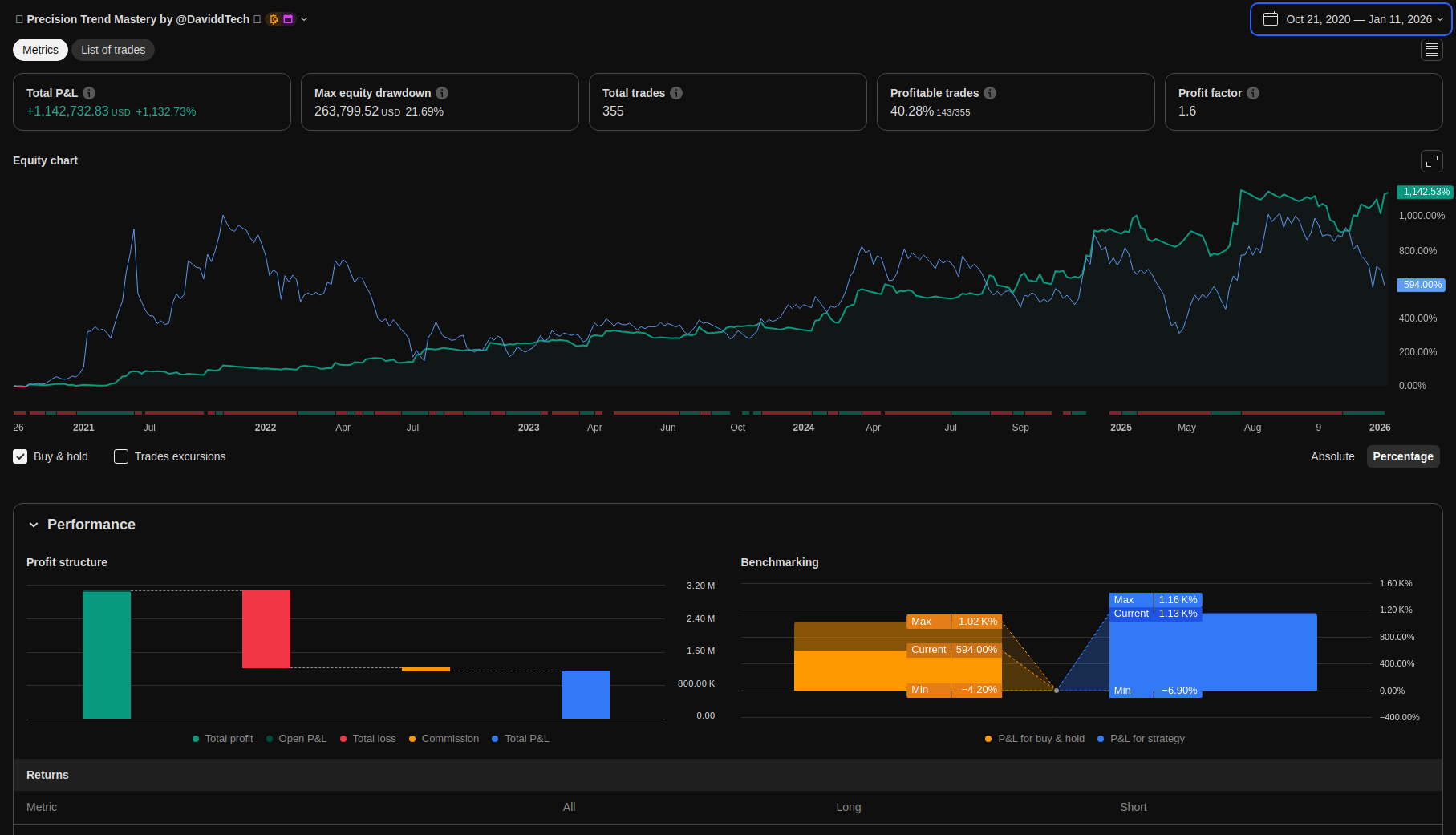1456x835 pixels.
Task: Switch to the List of trades tab
Action: [113, 50]
